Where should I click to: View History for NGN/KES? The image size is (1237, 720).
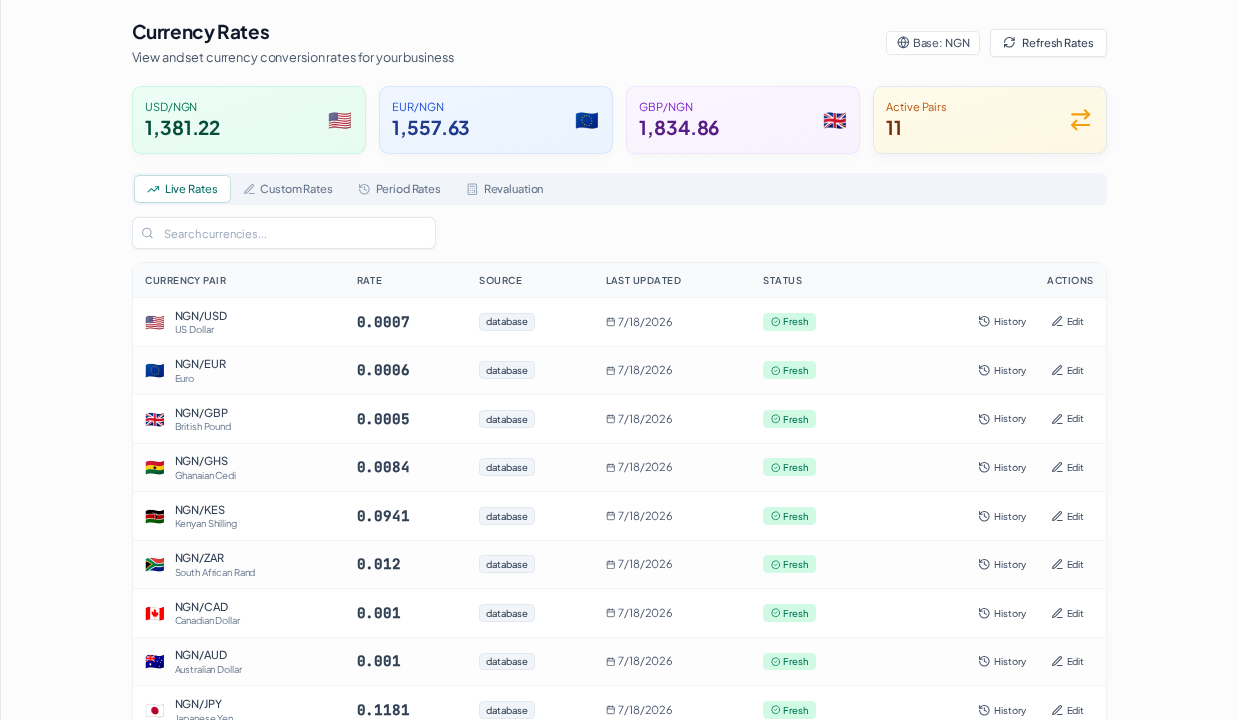pos(1002,516)
